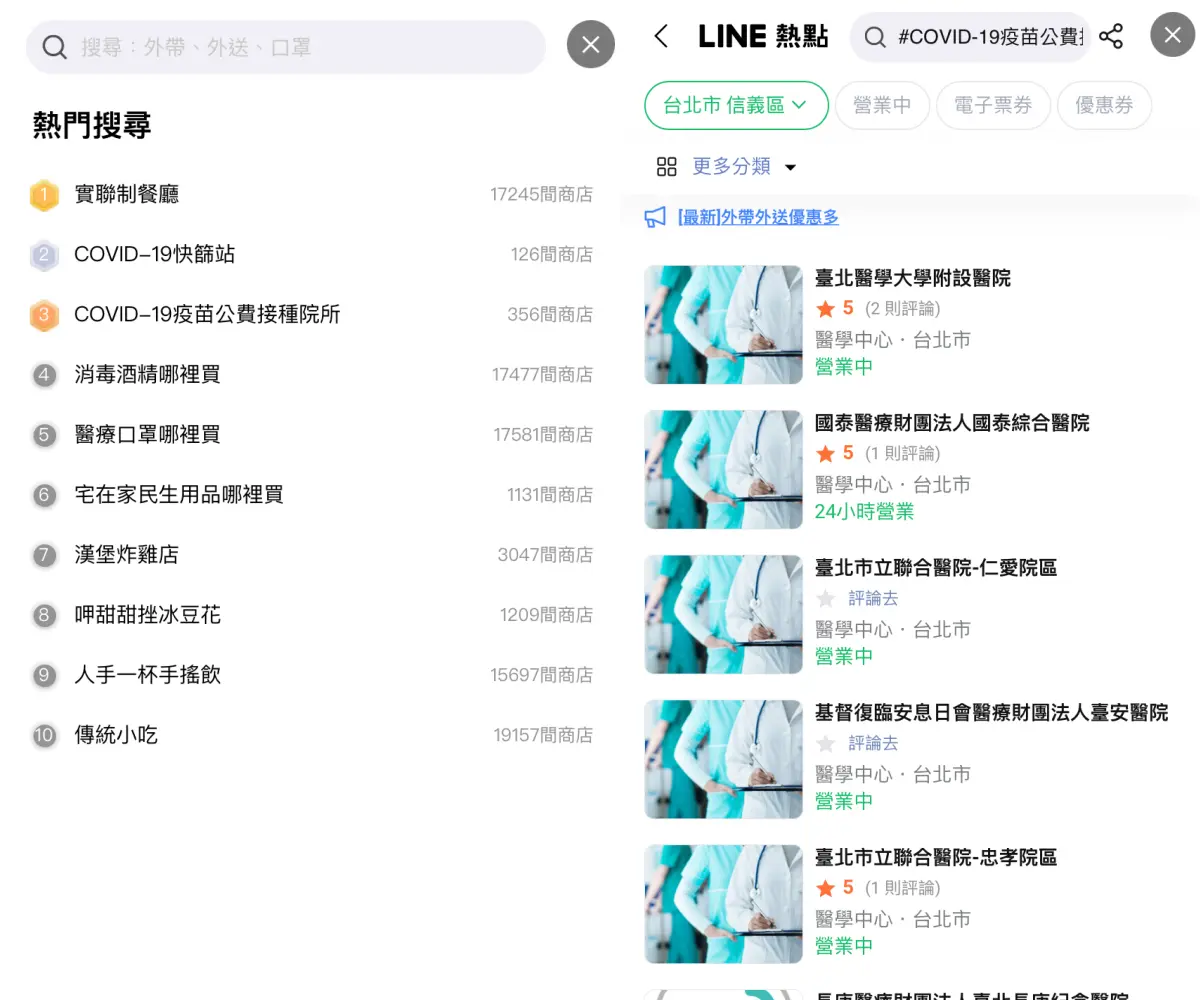Click the rating star for 臺北醫學大學附設醫院

(x=825, y=308)
